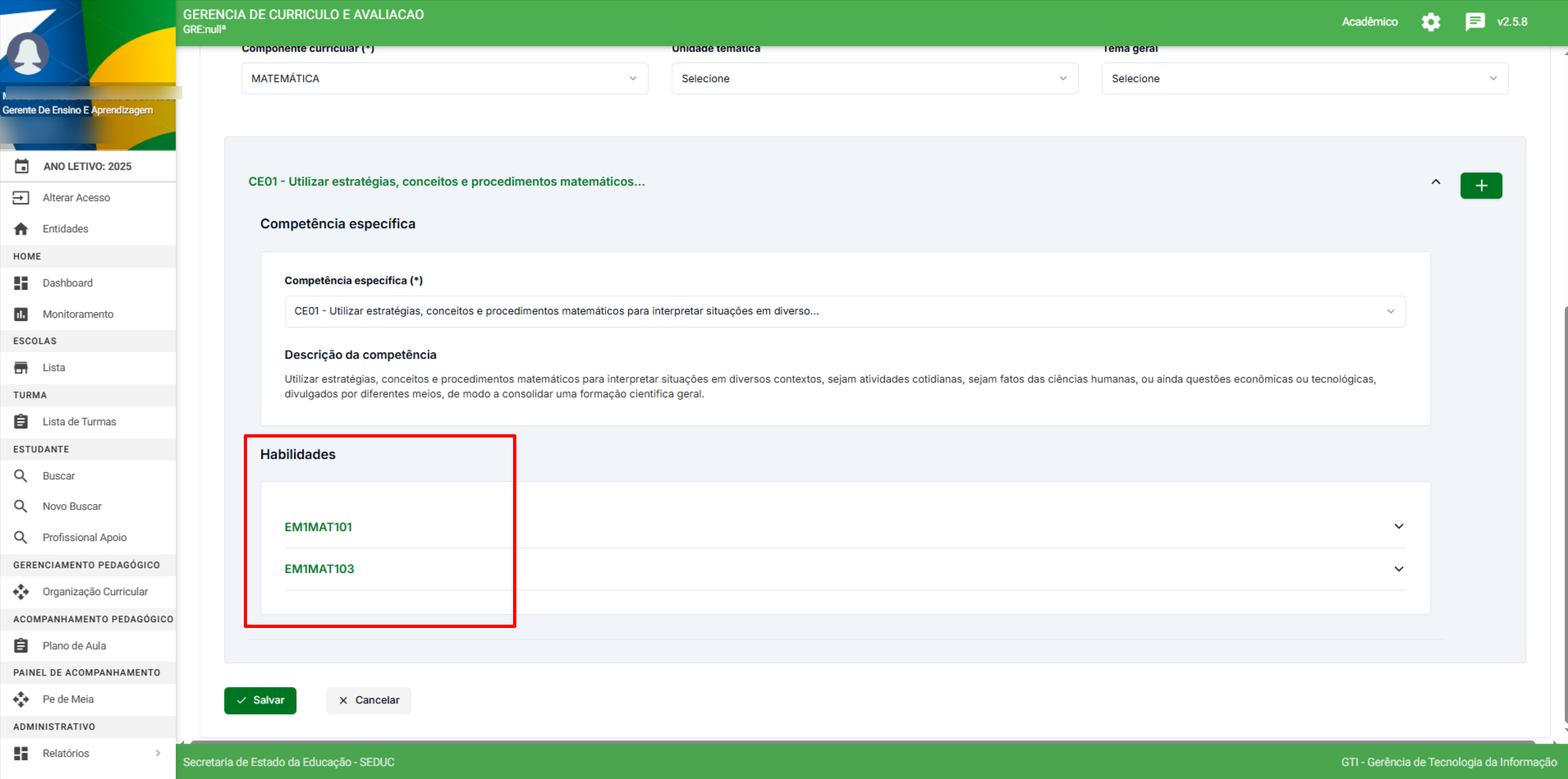1568x779 pixels.
Task: Go to Plano de Aula menu item
Action: click(75, 646)
